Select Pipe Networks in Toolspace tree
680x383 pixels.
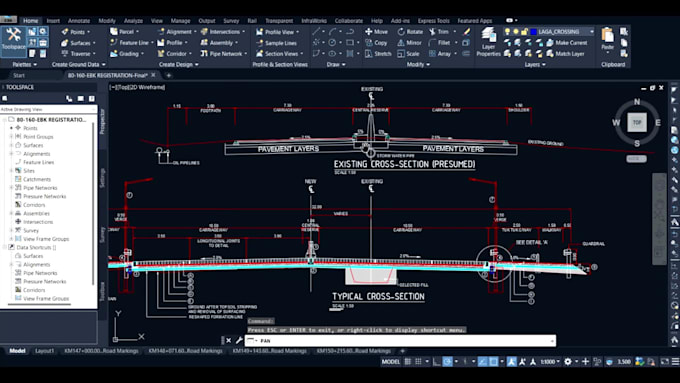tap(40, 188)
